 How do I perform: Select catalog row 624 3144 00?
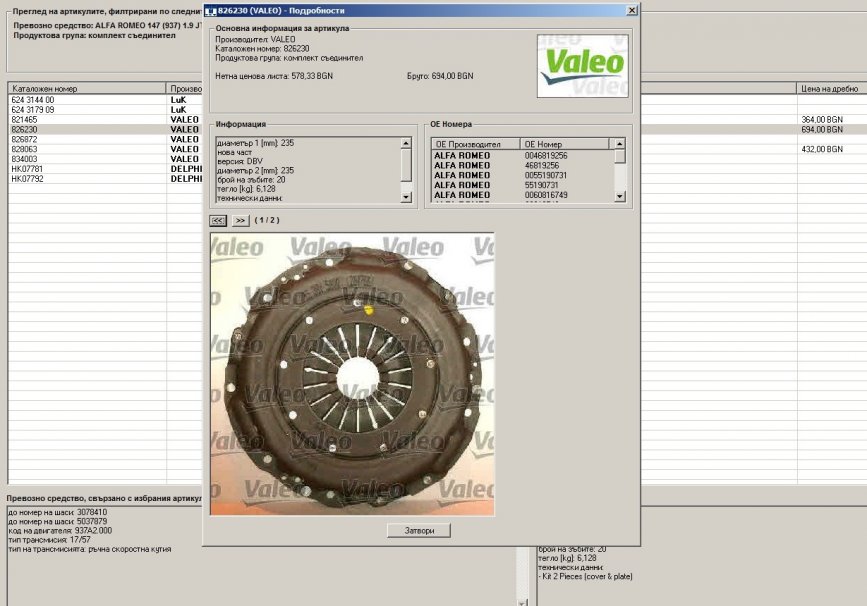tap(87, 100)
